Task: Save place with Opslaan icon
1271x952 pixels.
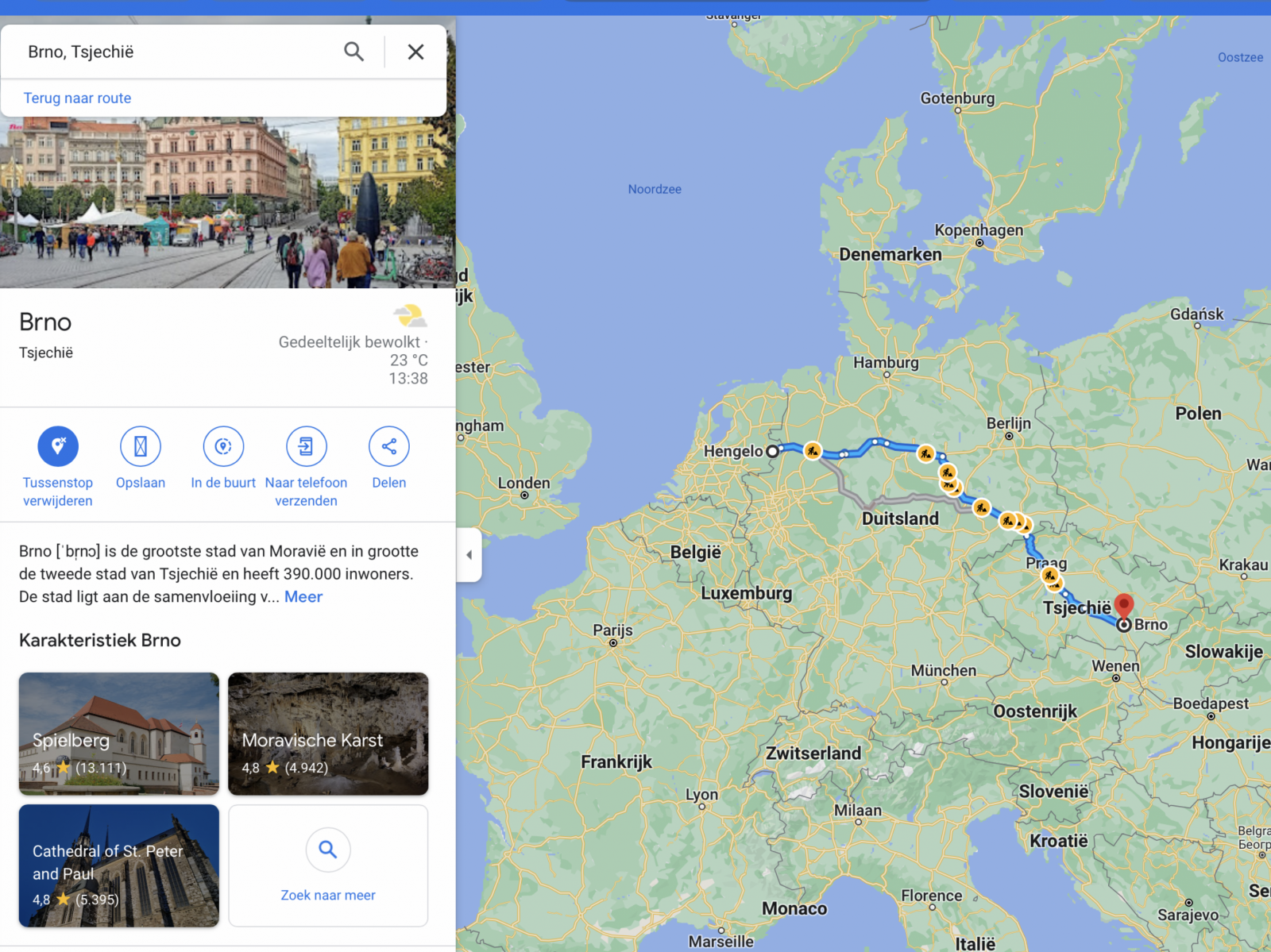Action: pyautogui.click(x=141, y=446)
